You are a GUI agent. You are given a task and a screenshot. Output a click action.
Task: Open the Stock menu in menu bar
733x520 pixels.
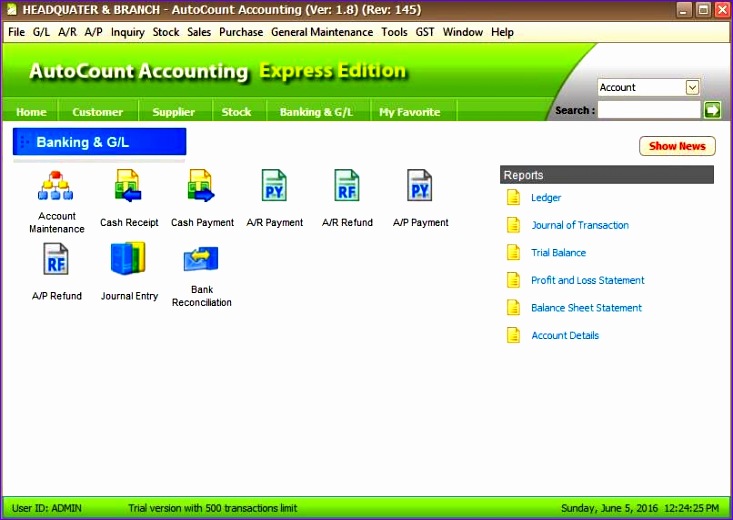(166, 32)
